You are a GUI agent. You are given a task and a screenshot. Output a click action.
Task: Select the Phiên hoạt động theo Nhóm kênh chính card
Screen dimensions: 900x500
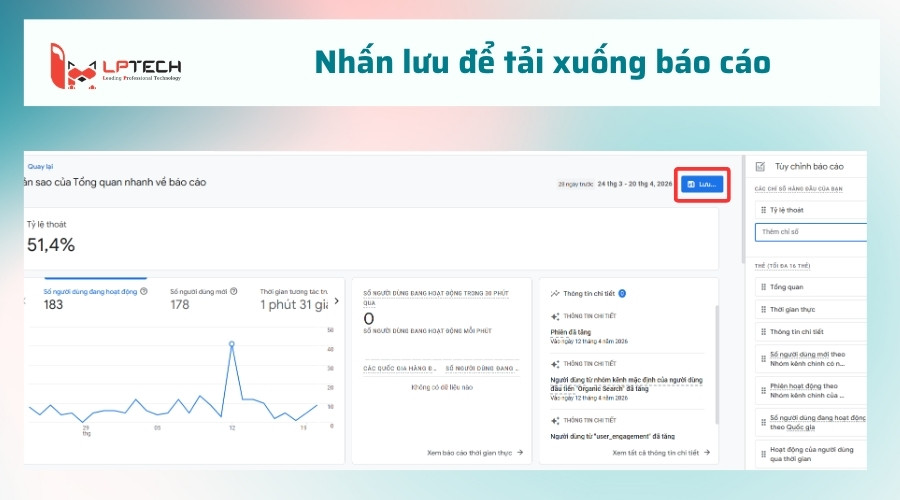(x=810, y=390)
